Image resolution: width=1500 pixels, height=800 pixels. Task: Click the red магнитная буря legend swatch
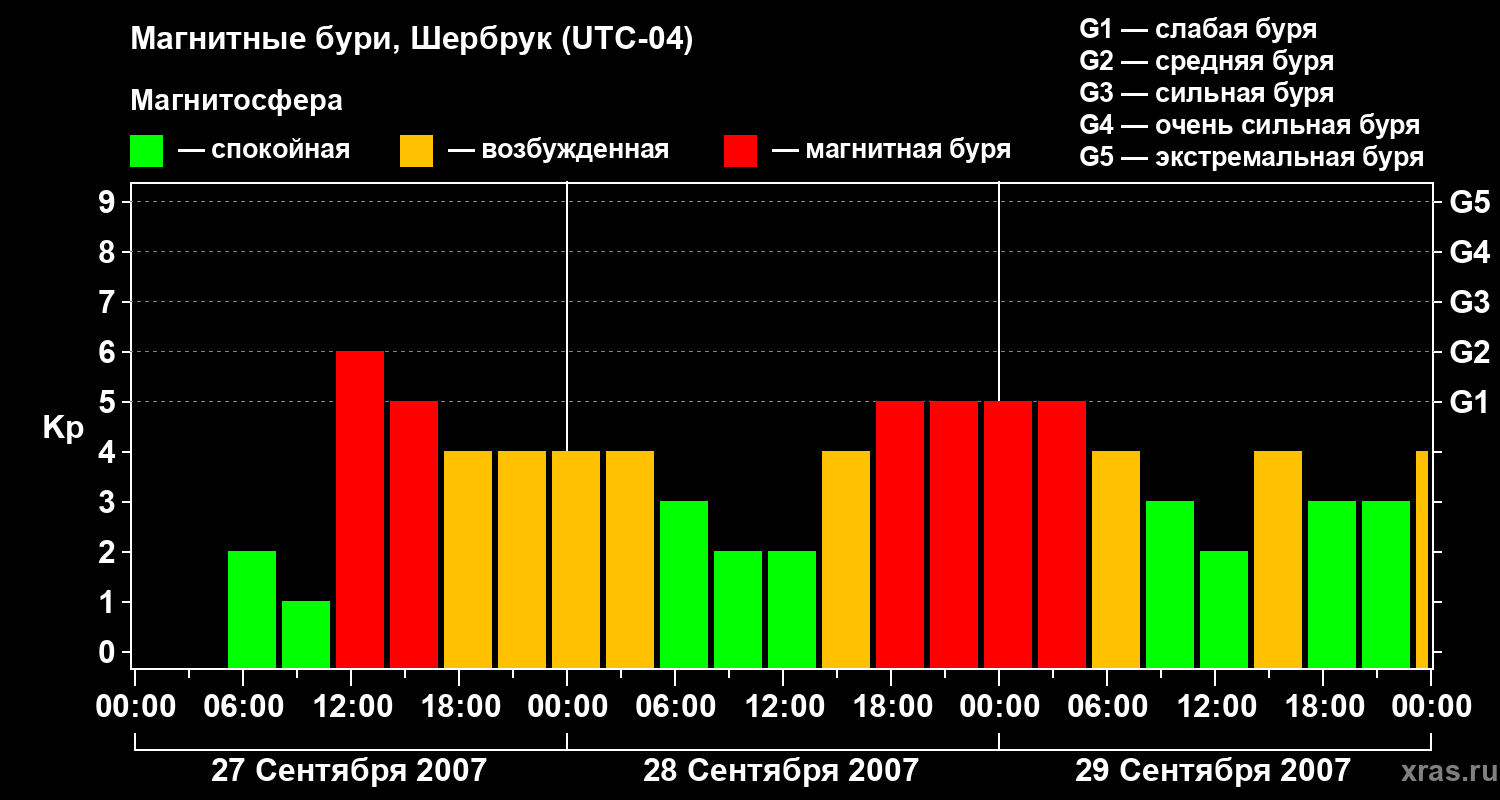coord(740,151)
